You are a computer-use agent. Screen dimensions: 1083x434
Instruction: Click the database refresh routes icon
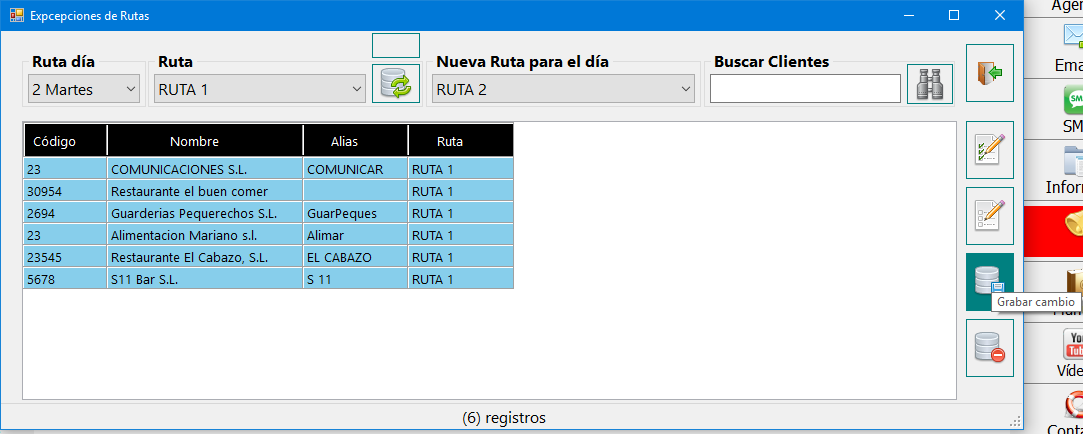point(396,84)
